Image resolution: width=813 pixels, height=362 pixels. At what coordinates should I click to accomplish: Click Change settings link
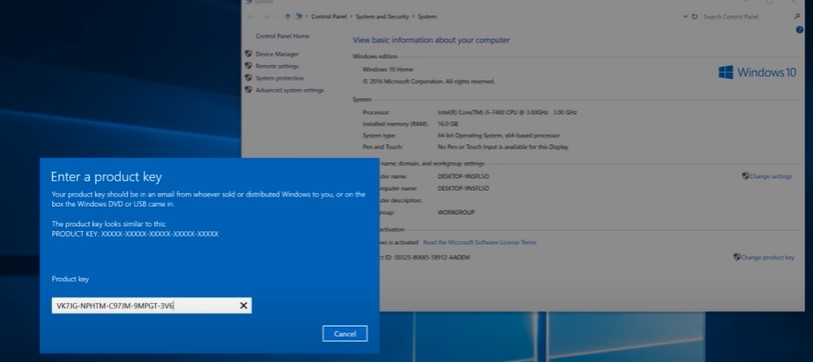coord(770,176)
